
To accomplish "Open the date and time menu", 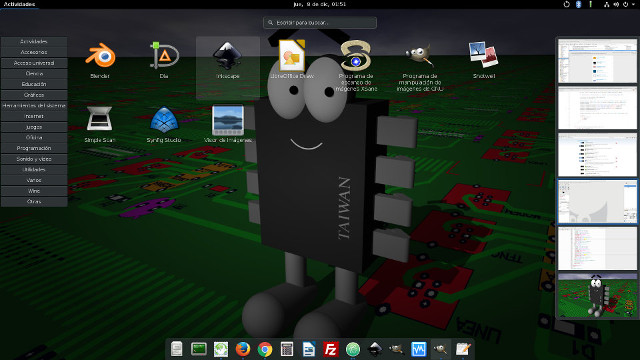I will tap(320, 4).
